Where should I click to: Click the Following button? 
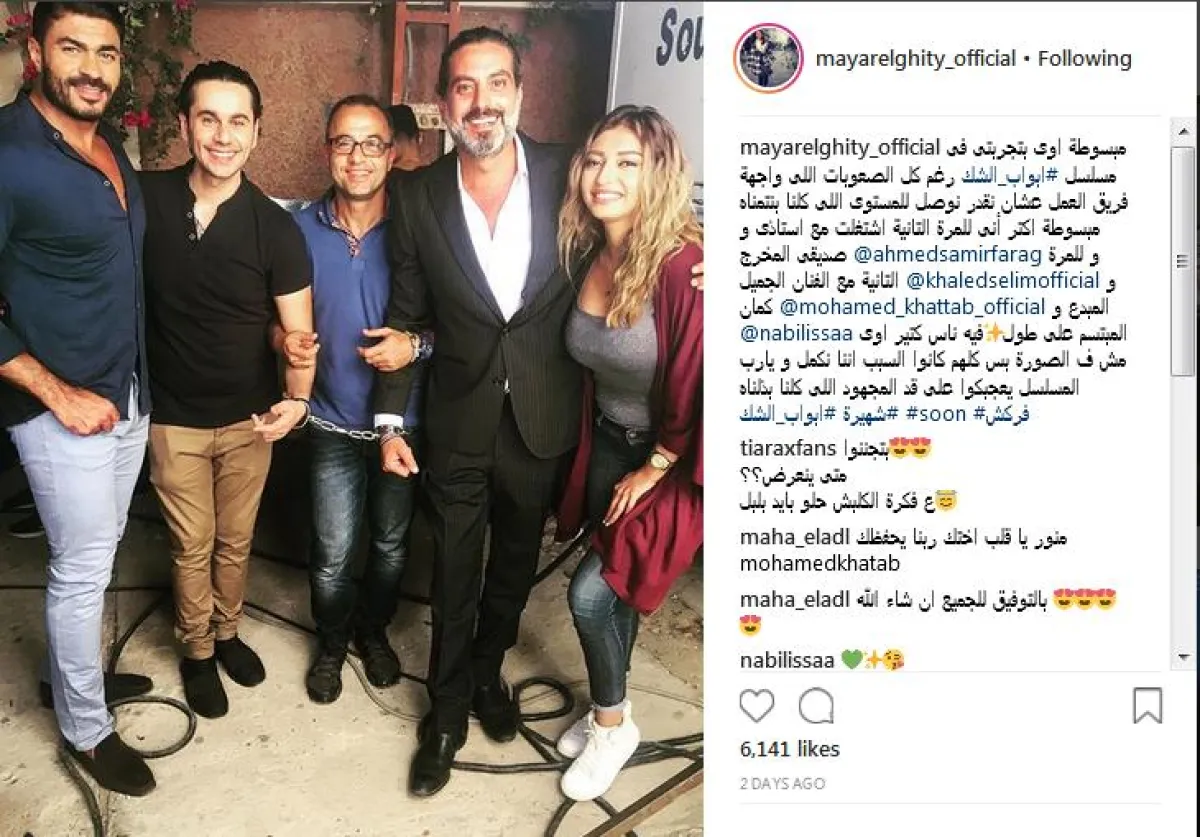click(x=1085, y=58)
